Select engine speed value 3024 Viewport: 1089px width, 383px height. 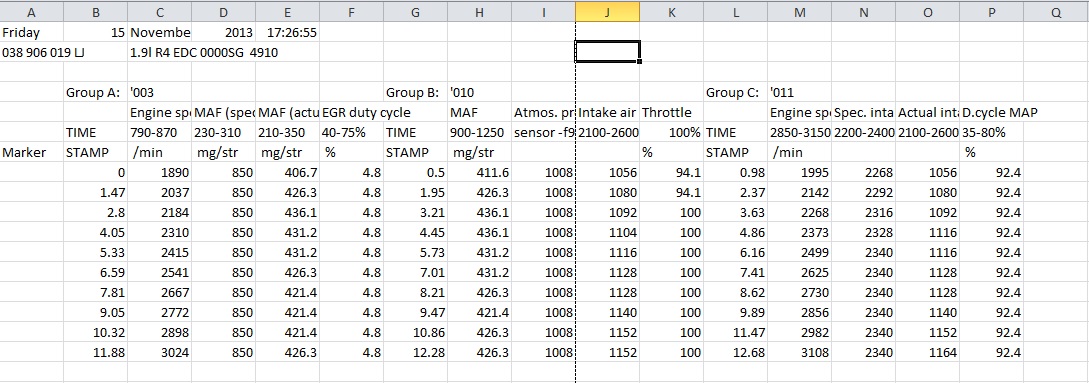(160, 352)
